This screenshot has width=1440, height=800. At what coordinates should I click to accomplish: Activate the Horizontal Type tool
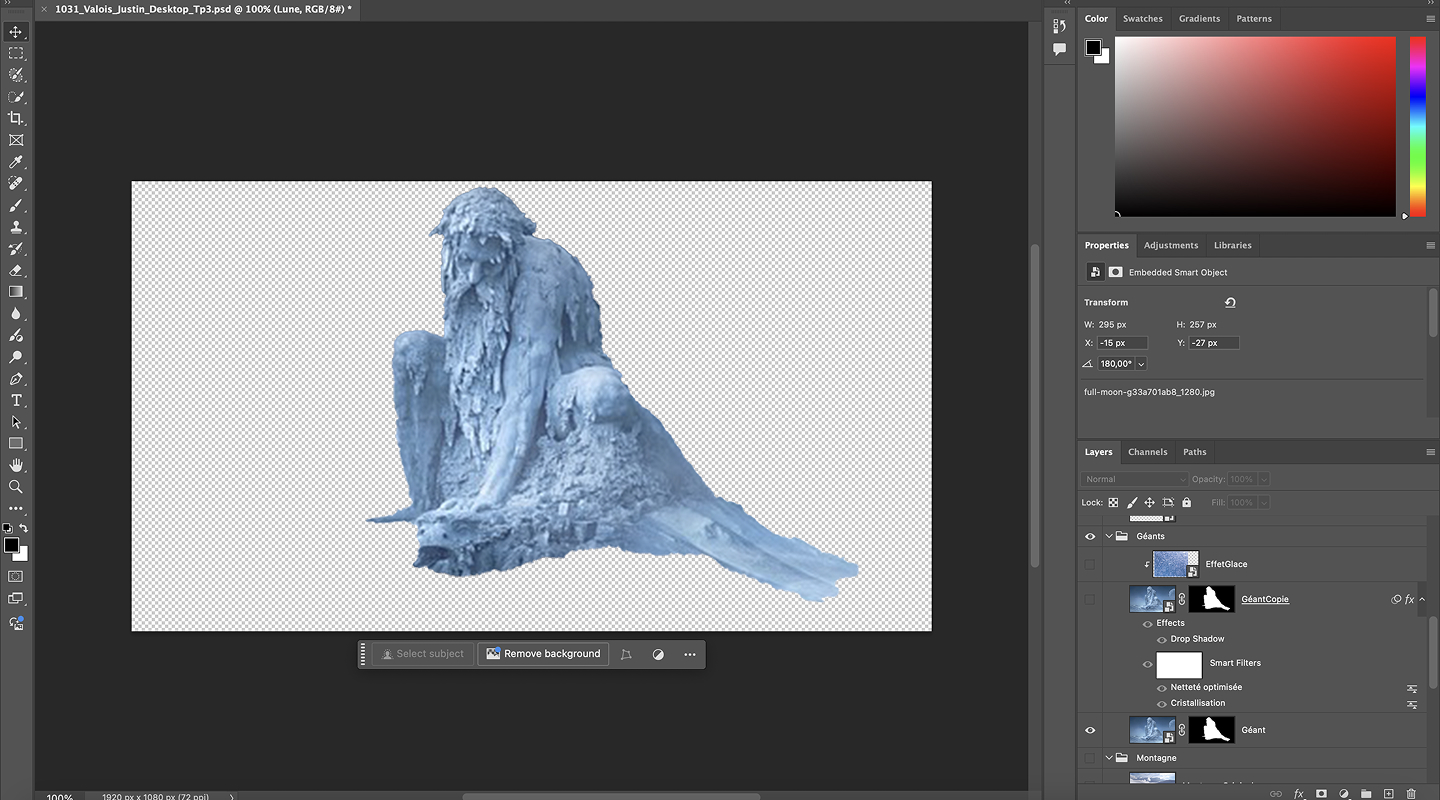coord(16,400)
